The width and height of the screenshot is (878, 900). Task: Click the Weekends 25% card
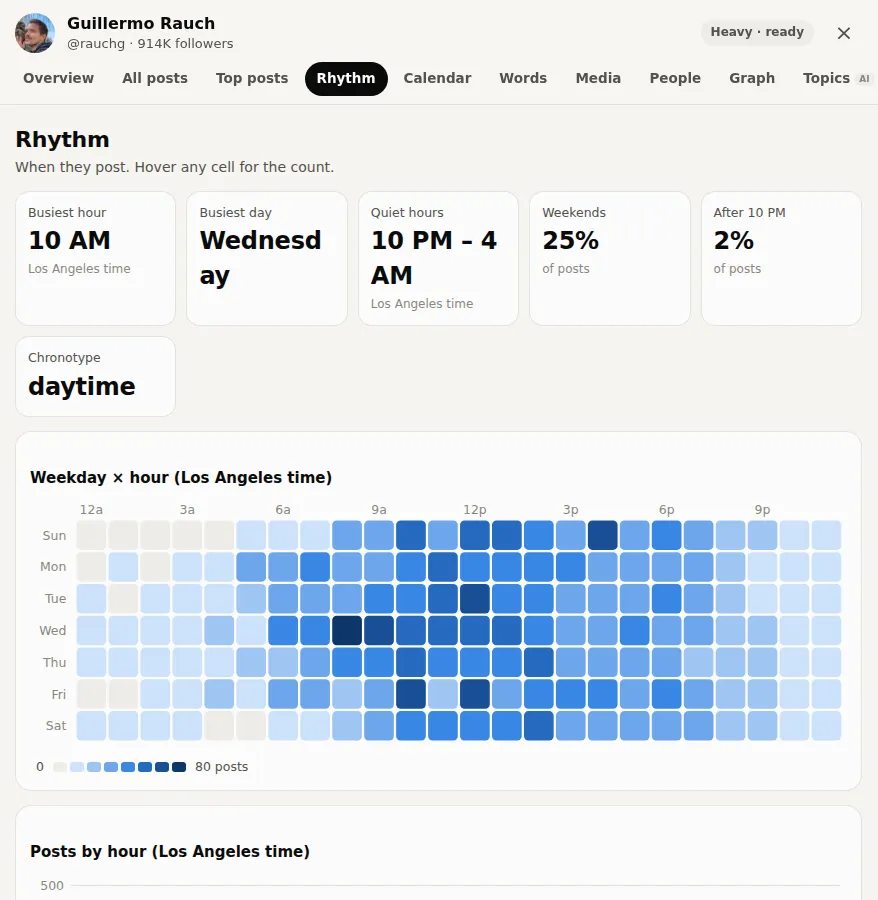coord(609,258)
